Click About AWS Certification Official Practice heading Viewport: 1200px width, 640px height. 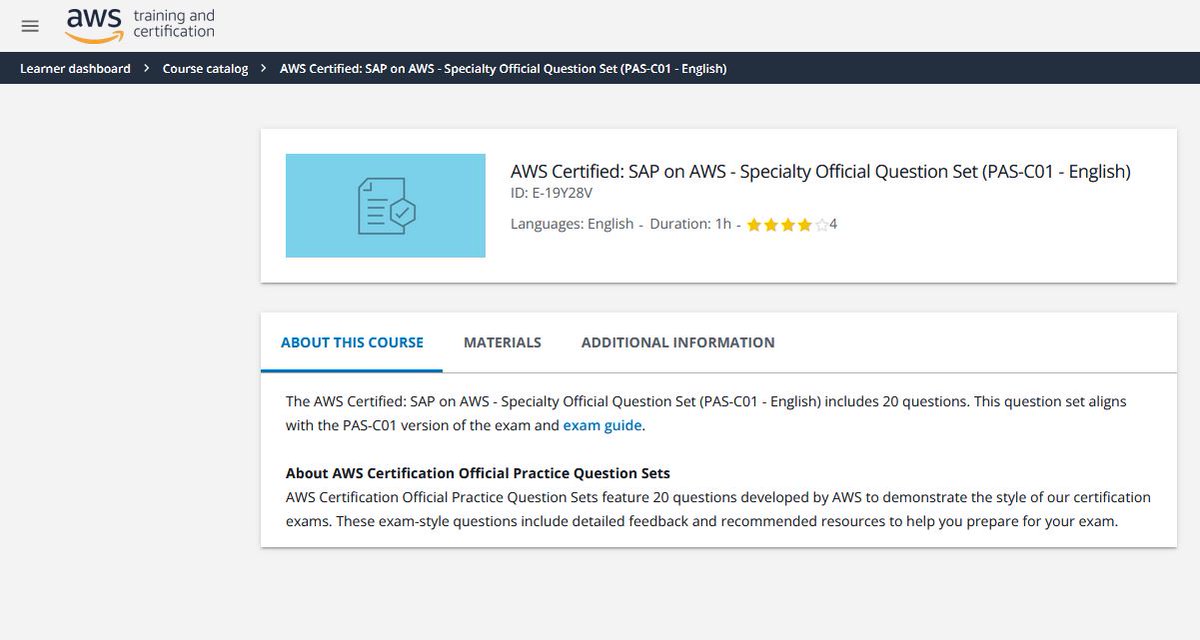(478, 473)
